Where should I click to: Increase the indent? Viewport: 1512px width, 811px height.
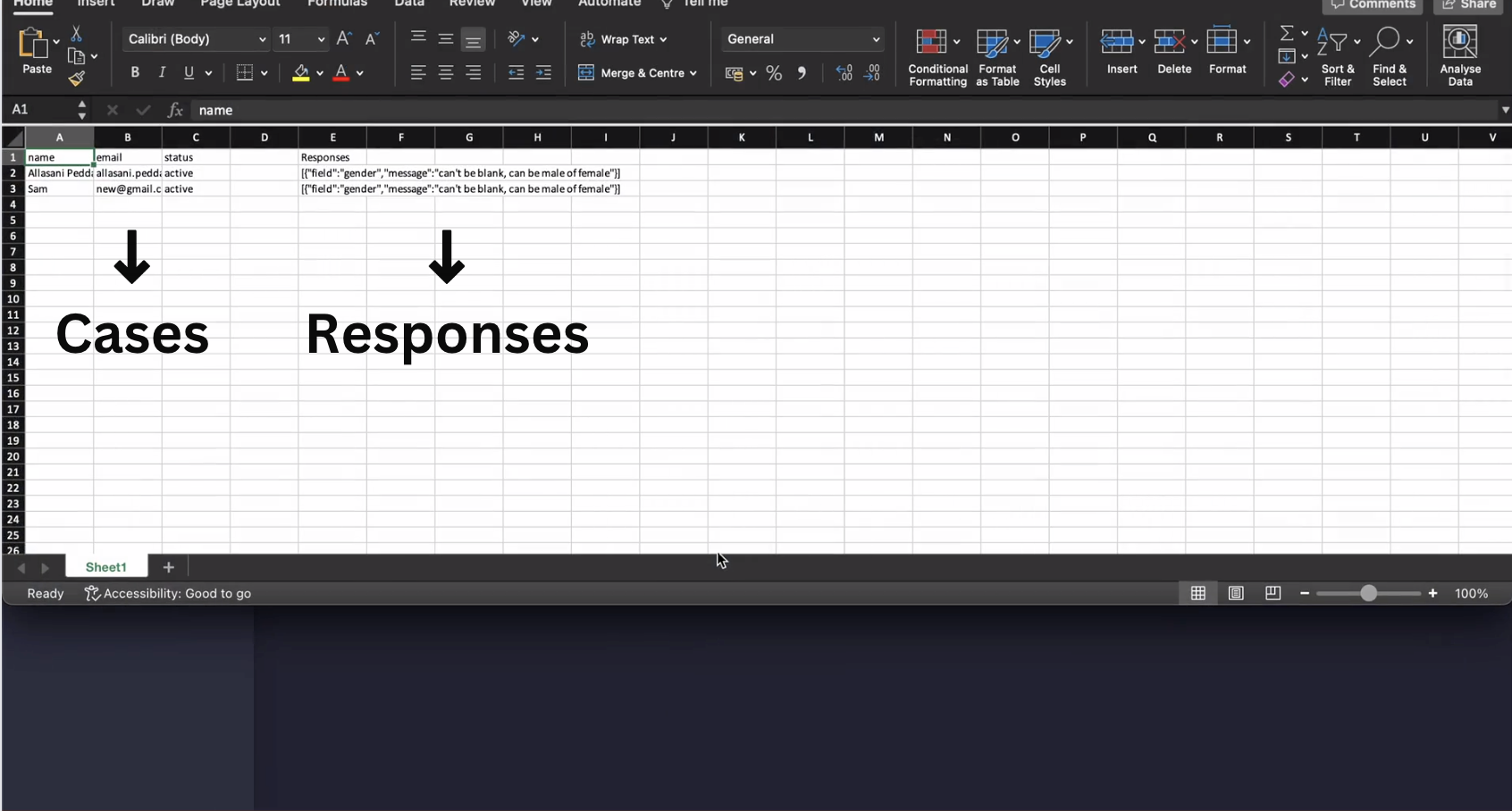pos(543,72)
